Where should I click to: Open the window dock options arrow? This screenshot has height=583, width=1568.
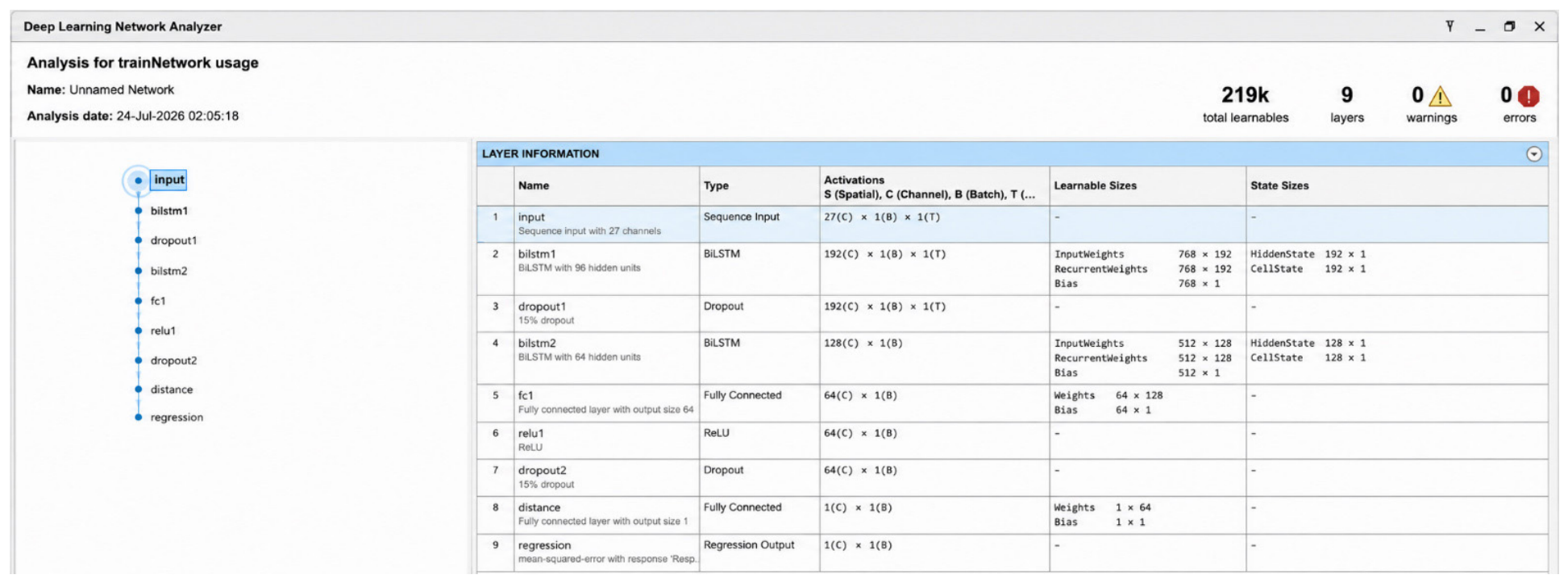pos(1449,27)
